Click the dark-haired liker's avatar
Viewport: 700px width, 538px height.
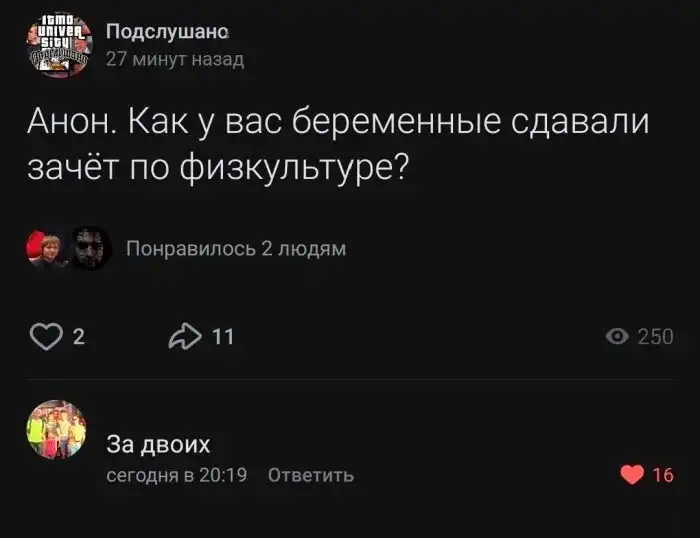point(88,249)
